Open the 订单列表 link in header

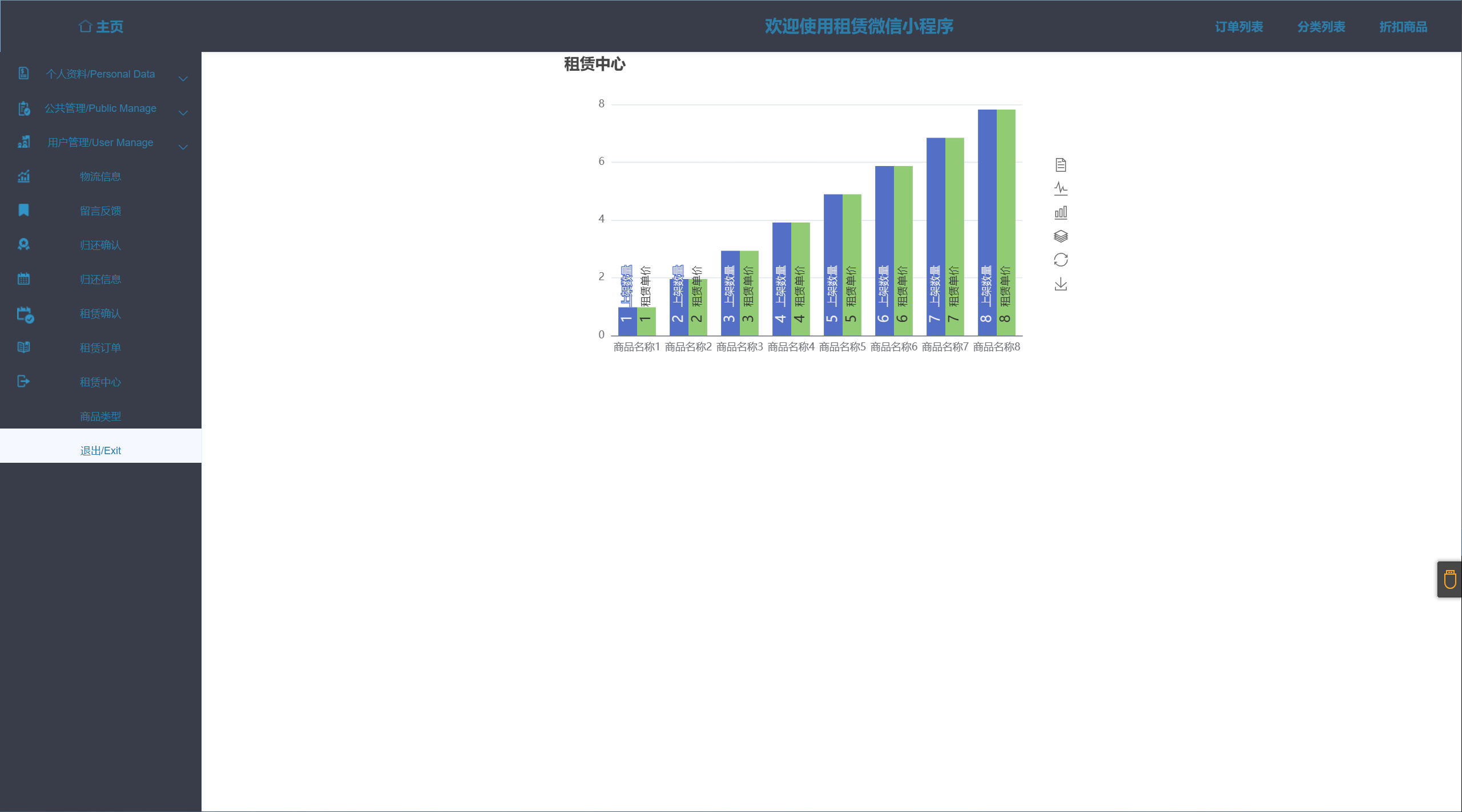(x=1238, y=27)
